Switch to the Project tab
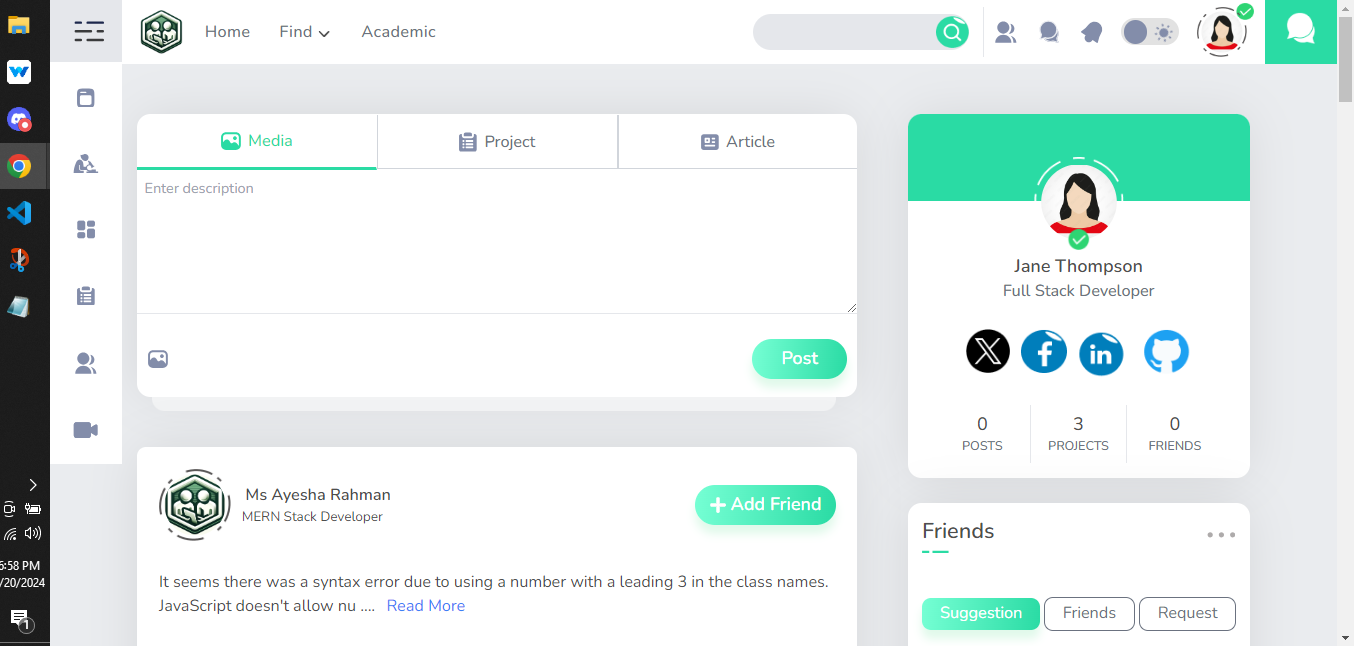1354x646 pixels. coord(497,142)
